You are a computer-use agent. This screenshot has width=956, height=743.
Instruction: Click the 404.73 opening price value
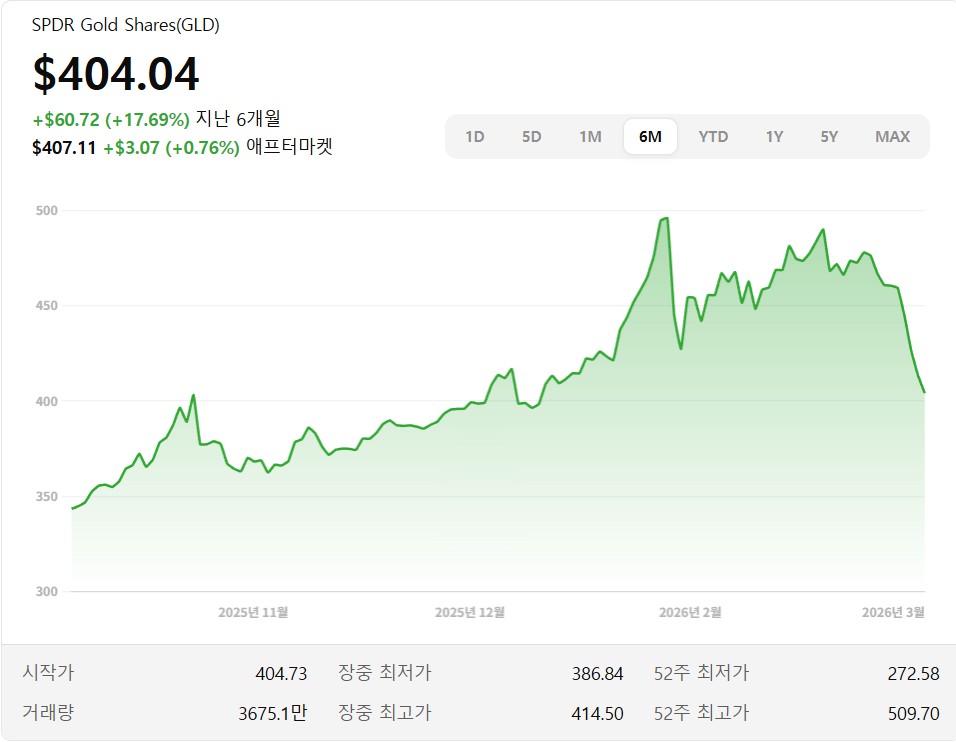point(281,674)
